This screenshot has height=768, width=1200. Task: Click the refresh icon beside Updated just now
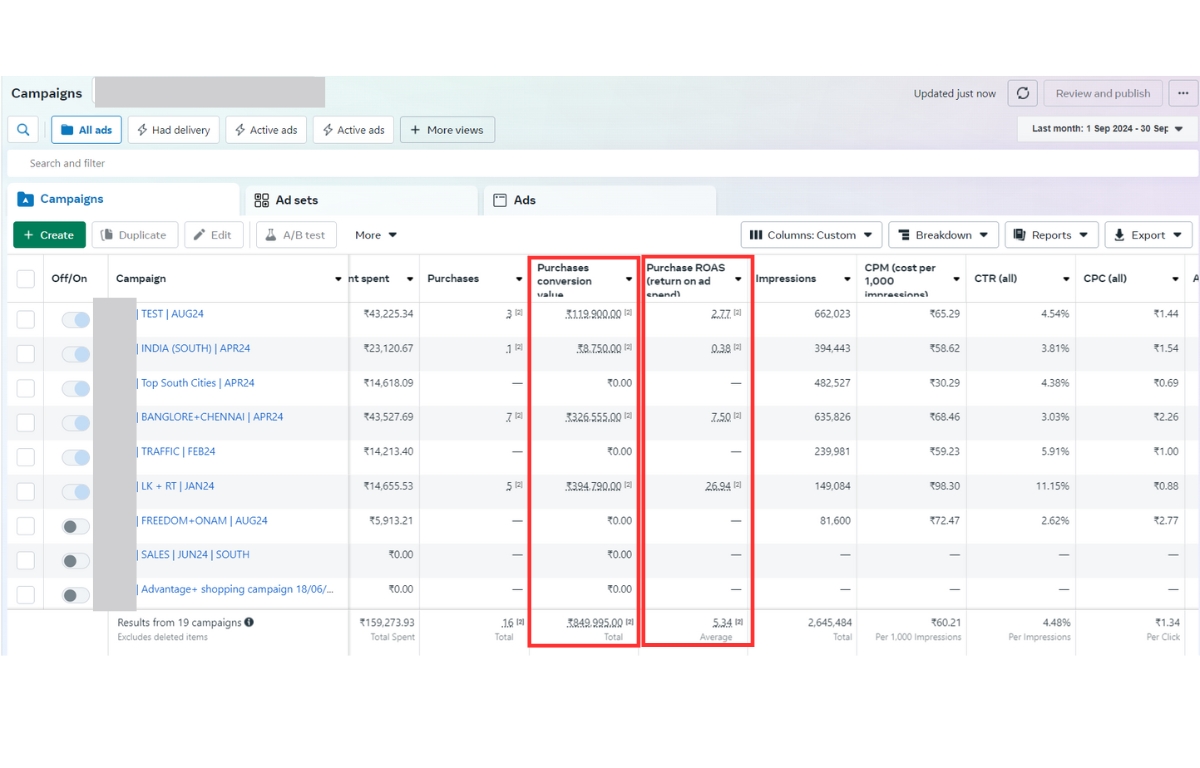click(1022, 93)
